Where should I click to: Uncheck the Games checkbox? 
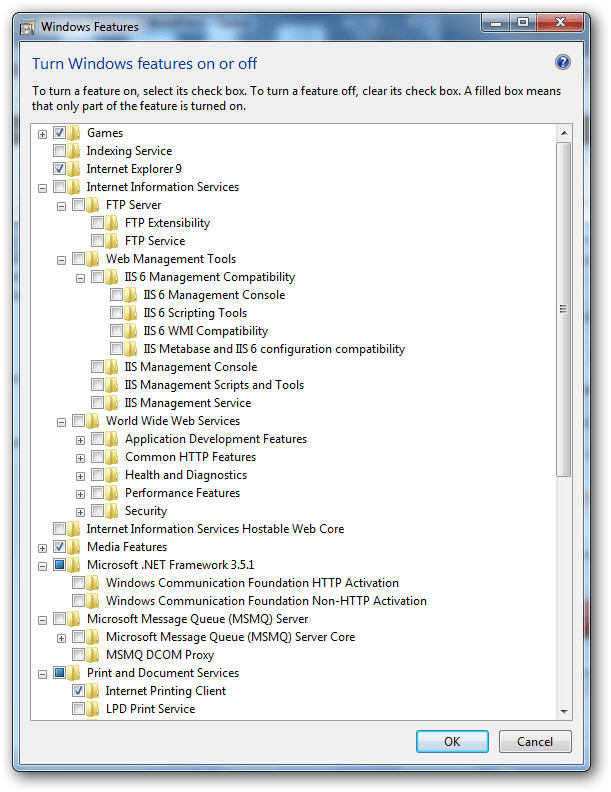[60, 133]
